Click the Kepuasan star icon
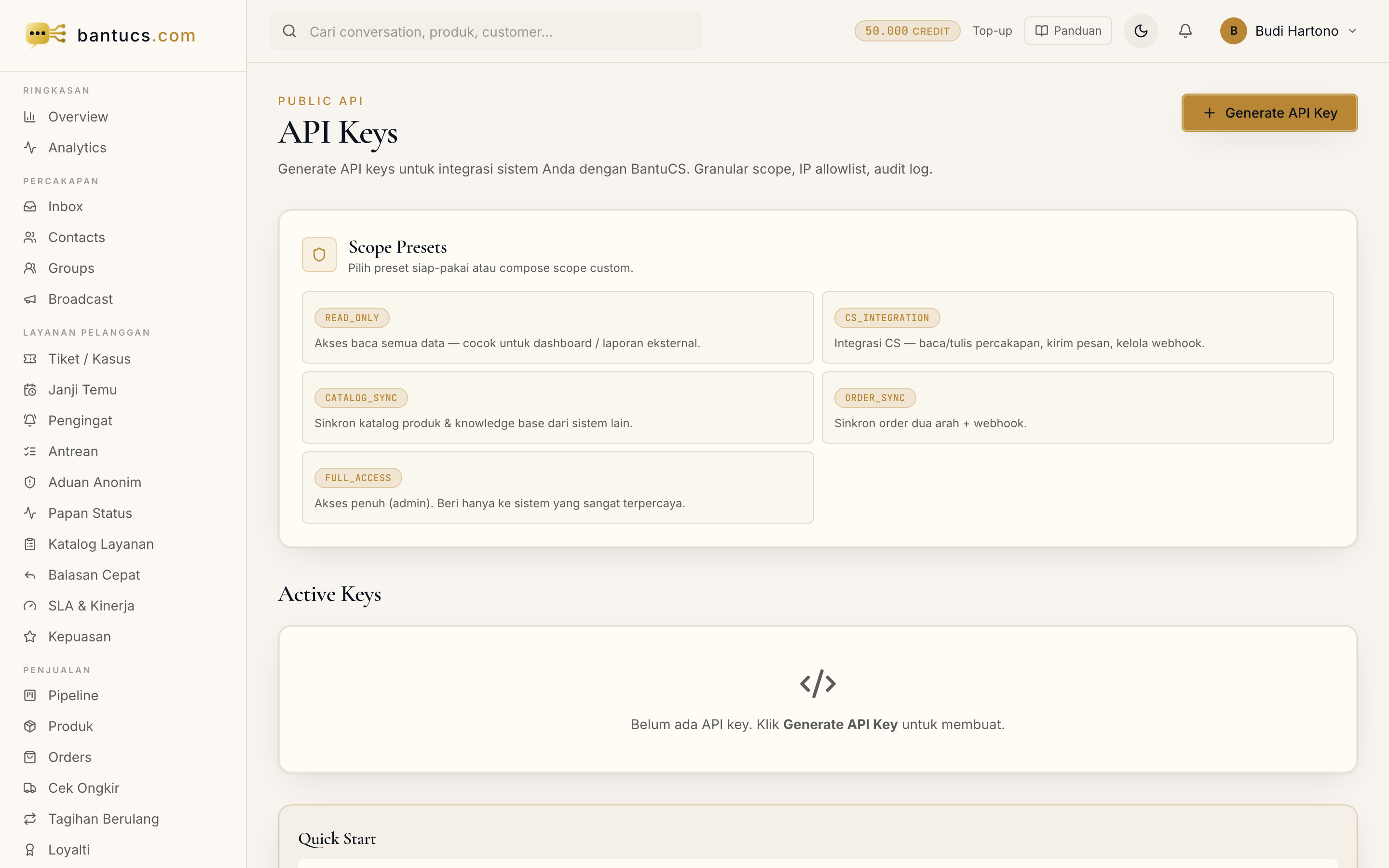This screenshot has width=1389, height=868. [30, 637]
